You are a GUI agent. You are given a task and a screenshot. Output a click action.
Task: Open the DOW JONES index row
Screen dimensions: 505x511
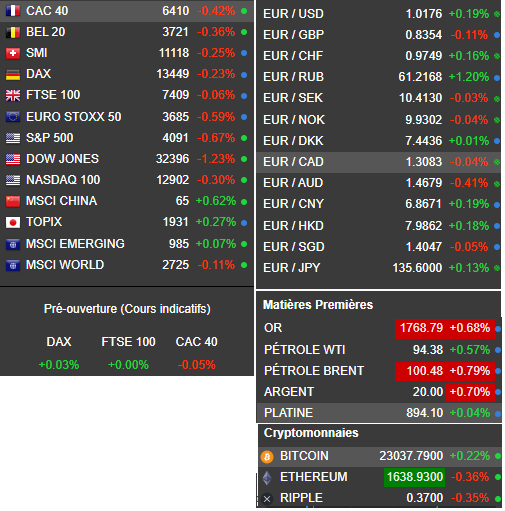[x=127, y=159]
